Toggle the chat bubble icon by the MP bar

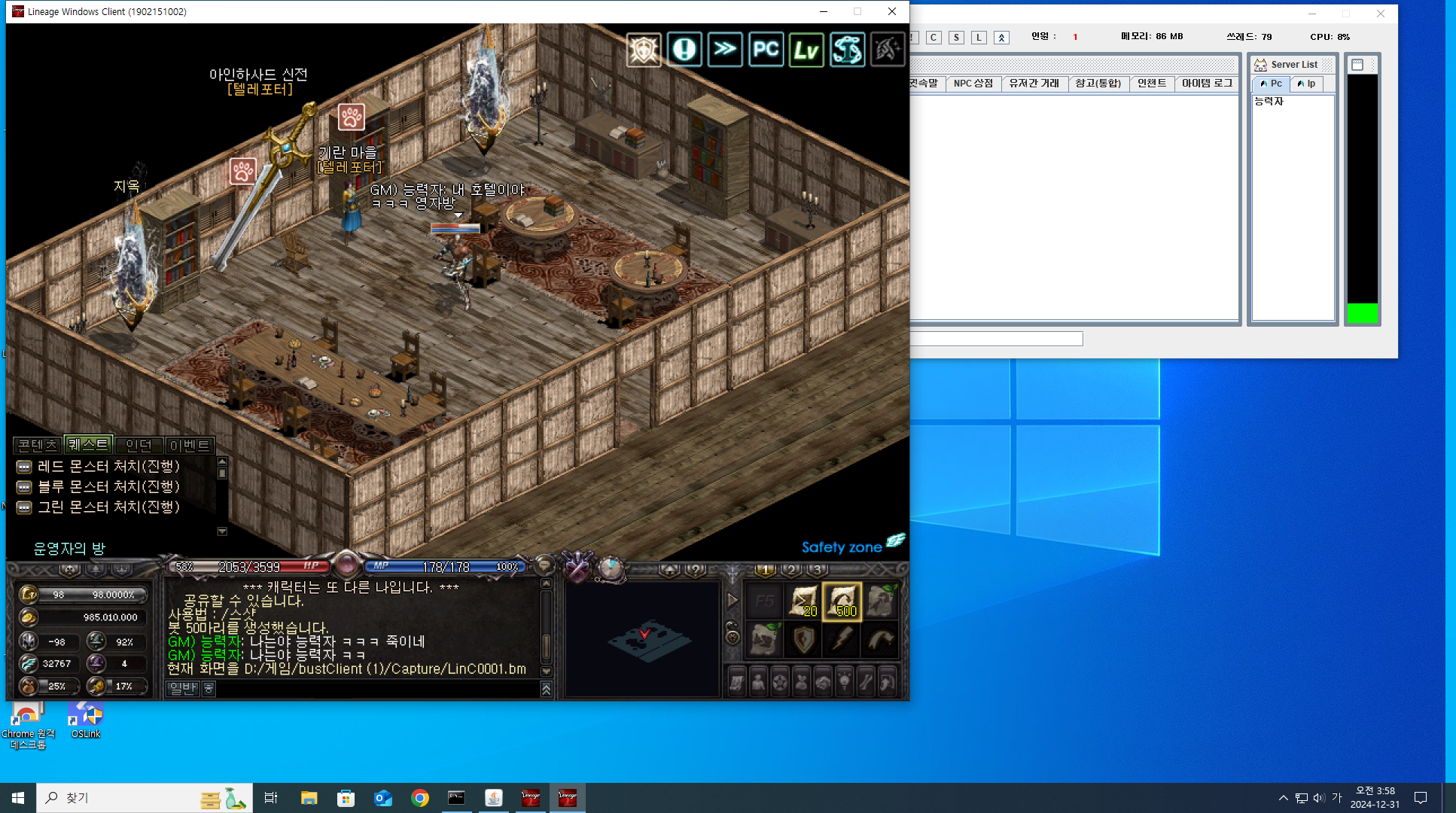[x=543, y=565]
